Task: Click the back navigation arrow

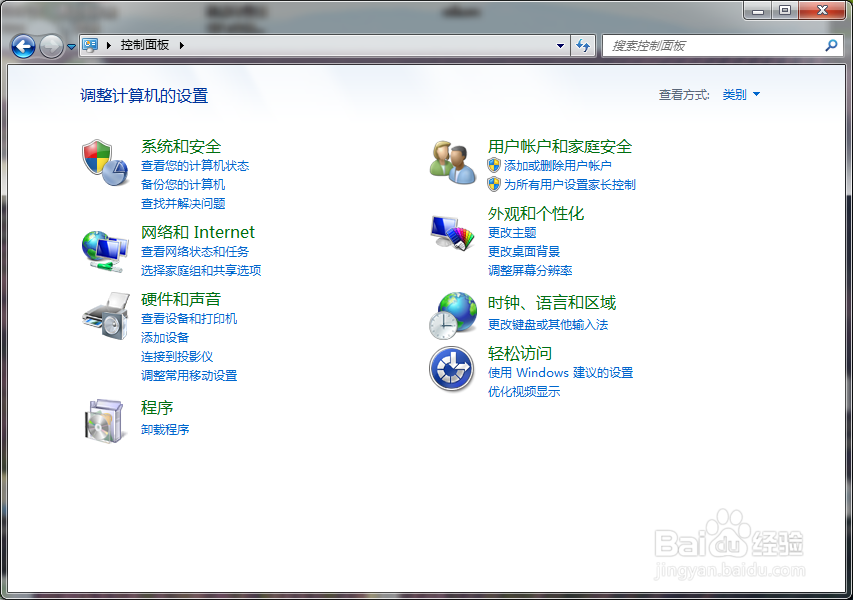Action: coord(22,45)
